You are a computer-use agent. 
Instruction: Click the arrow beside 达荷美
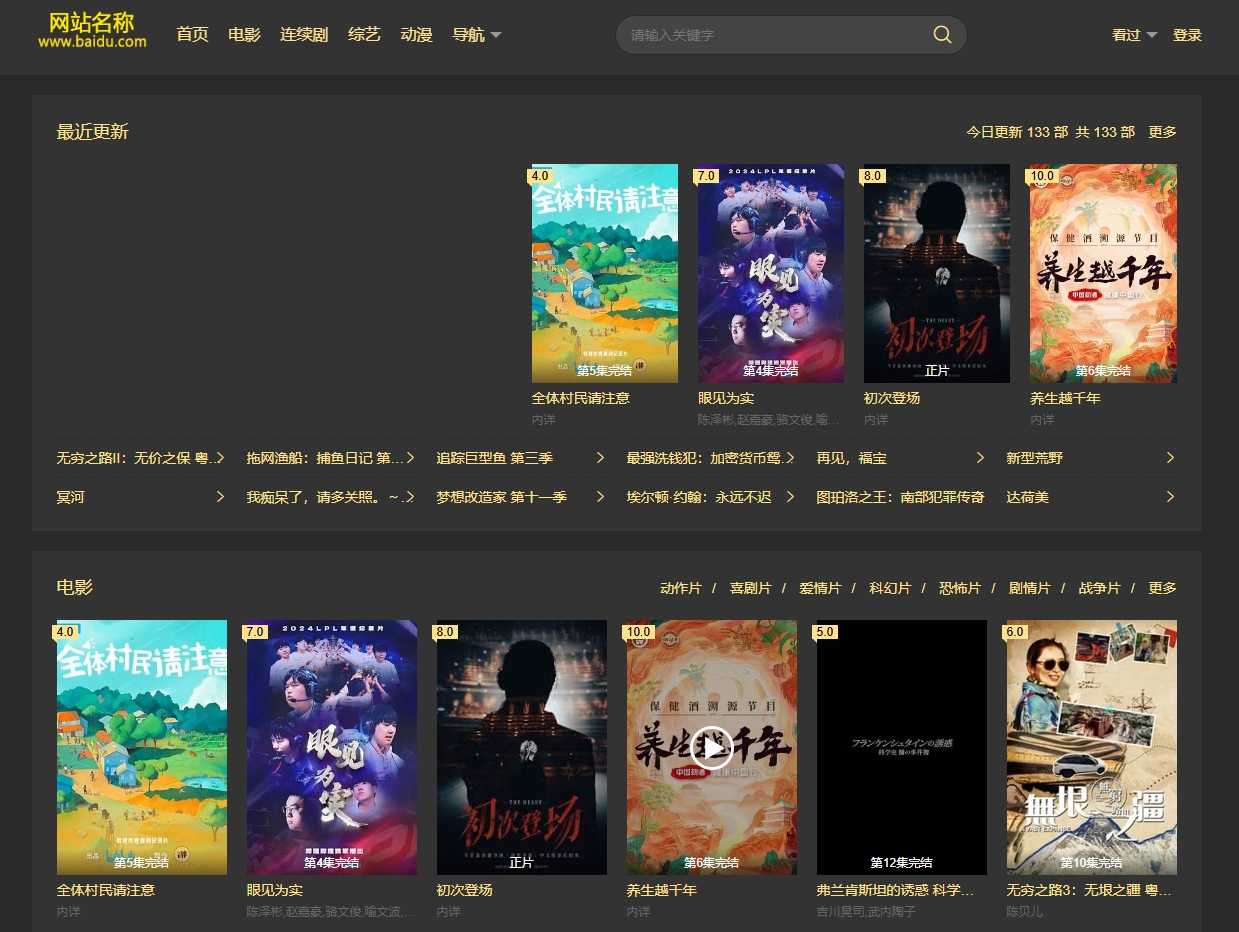[1170, 497]
